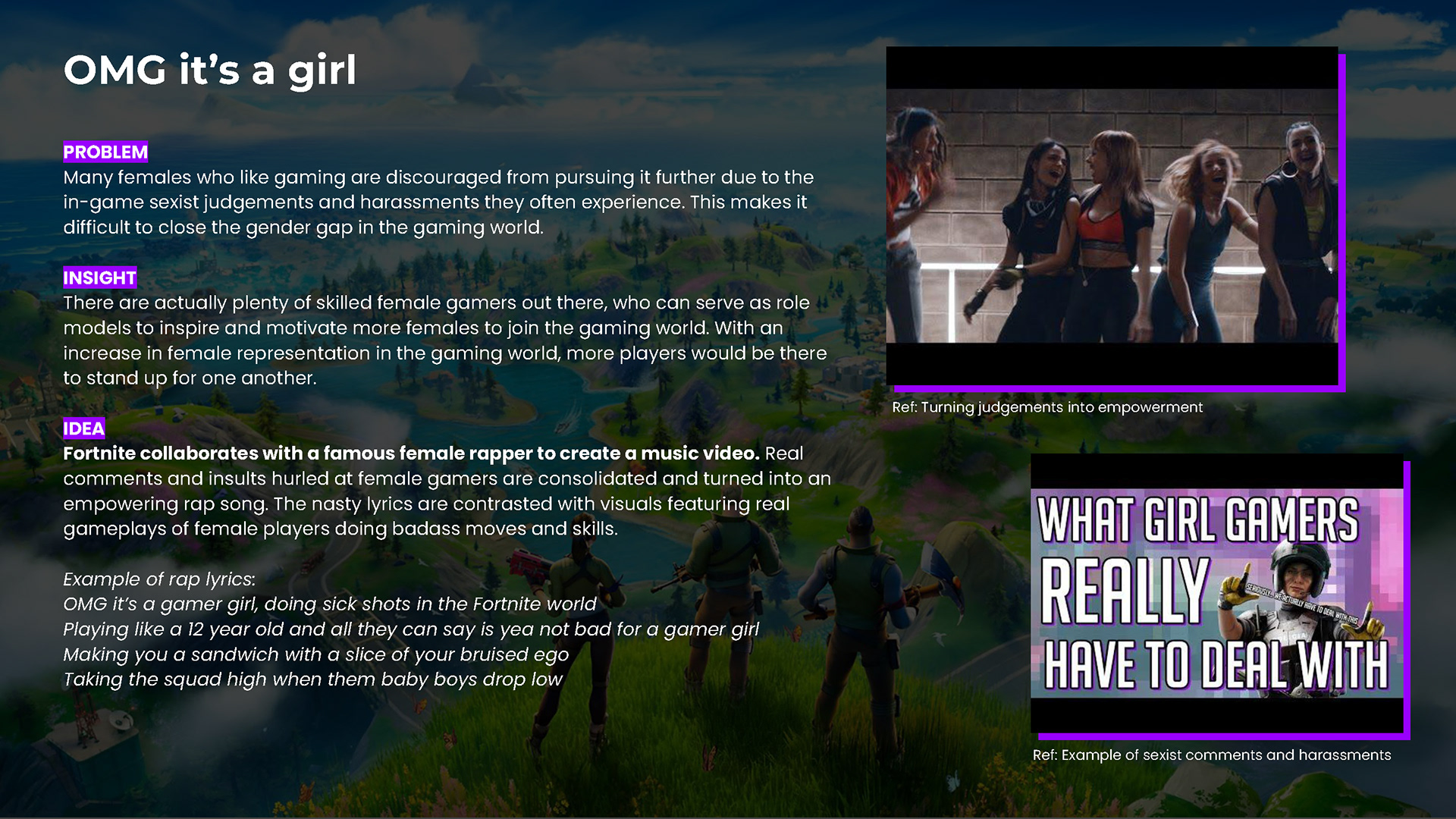This screenshot has width=1456, height=819.
Task: Click the bold sentence 'Fortnite collaborates with a famous female rapper'
Action: [x=411, y=453]
